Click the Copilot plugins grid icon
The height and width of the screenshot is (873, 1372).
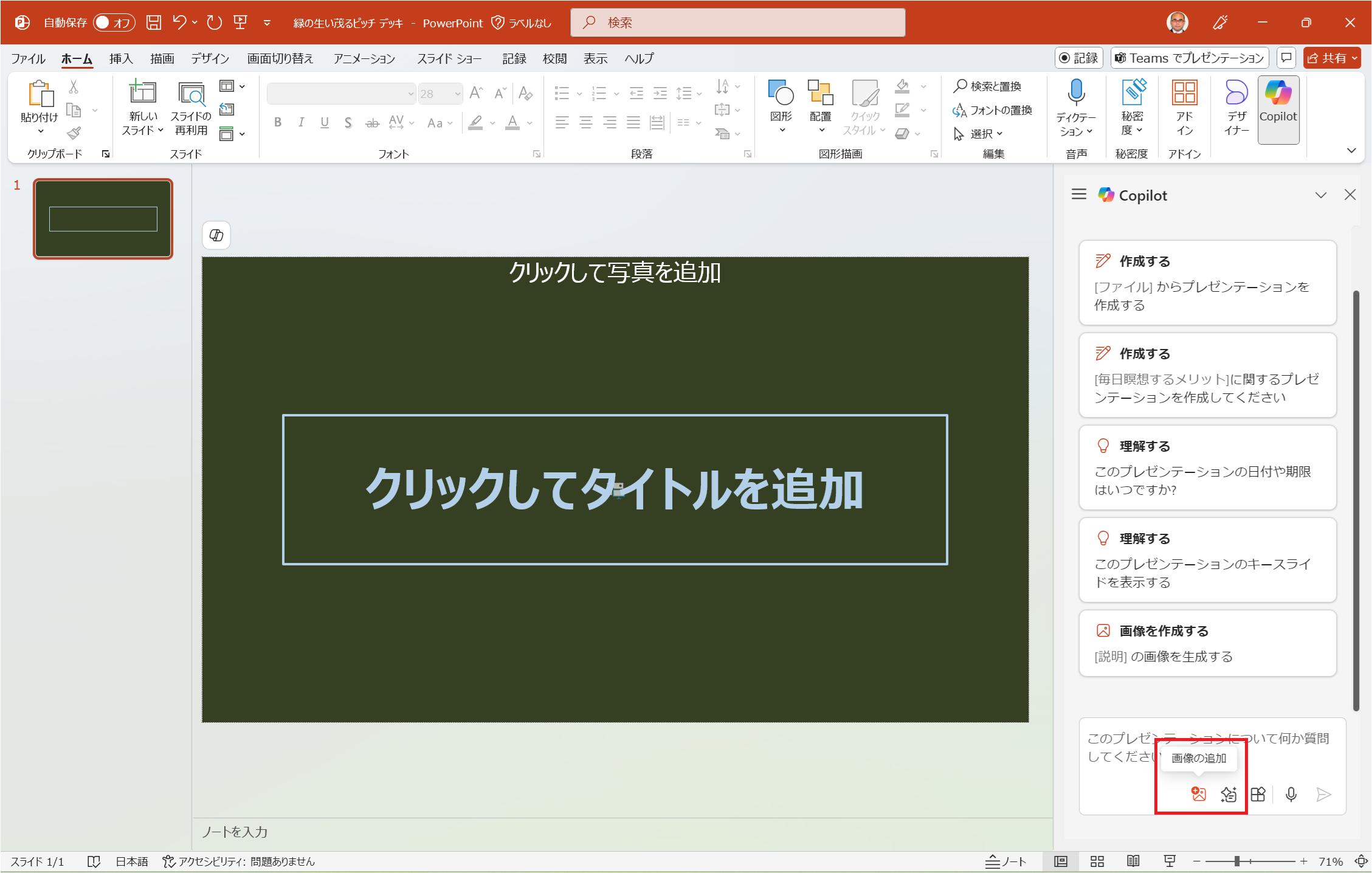pyautogui.click(x=1258, y=794)
